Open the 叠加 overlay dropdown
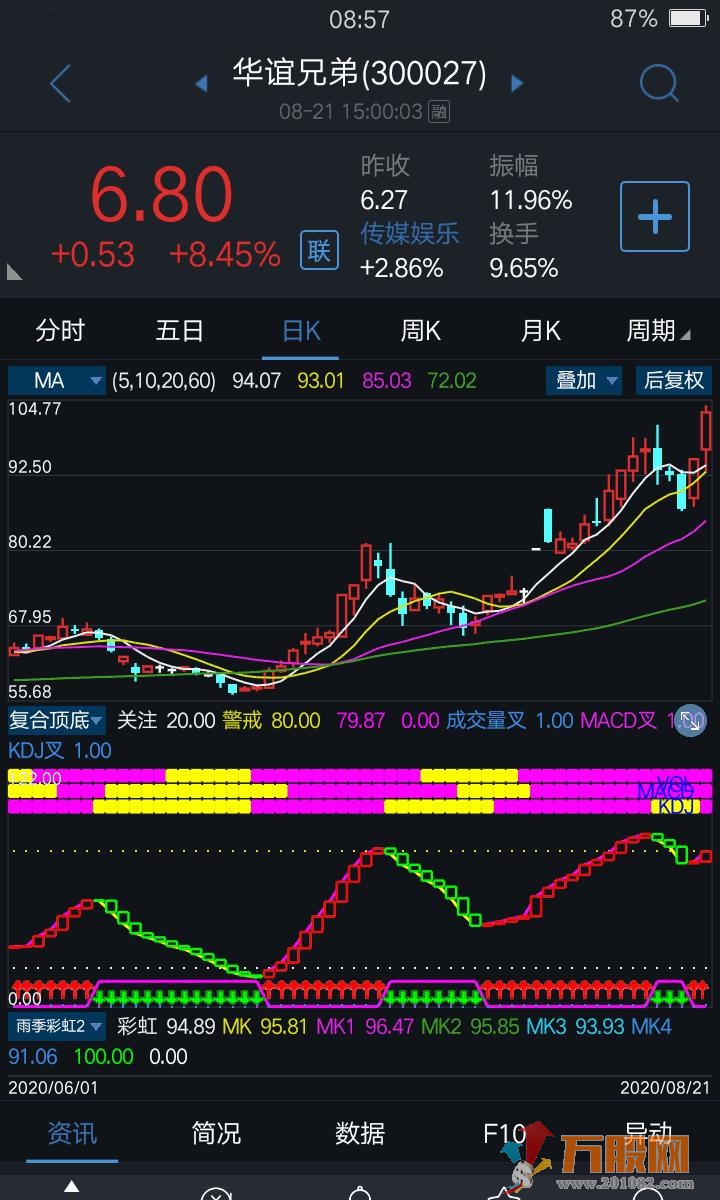The image size is (720, 1200). 584,380
